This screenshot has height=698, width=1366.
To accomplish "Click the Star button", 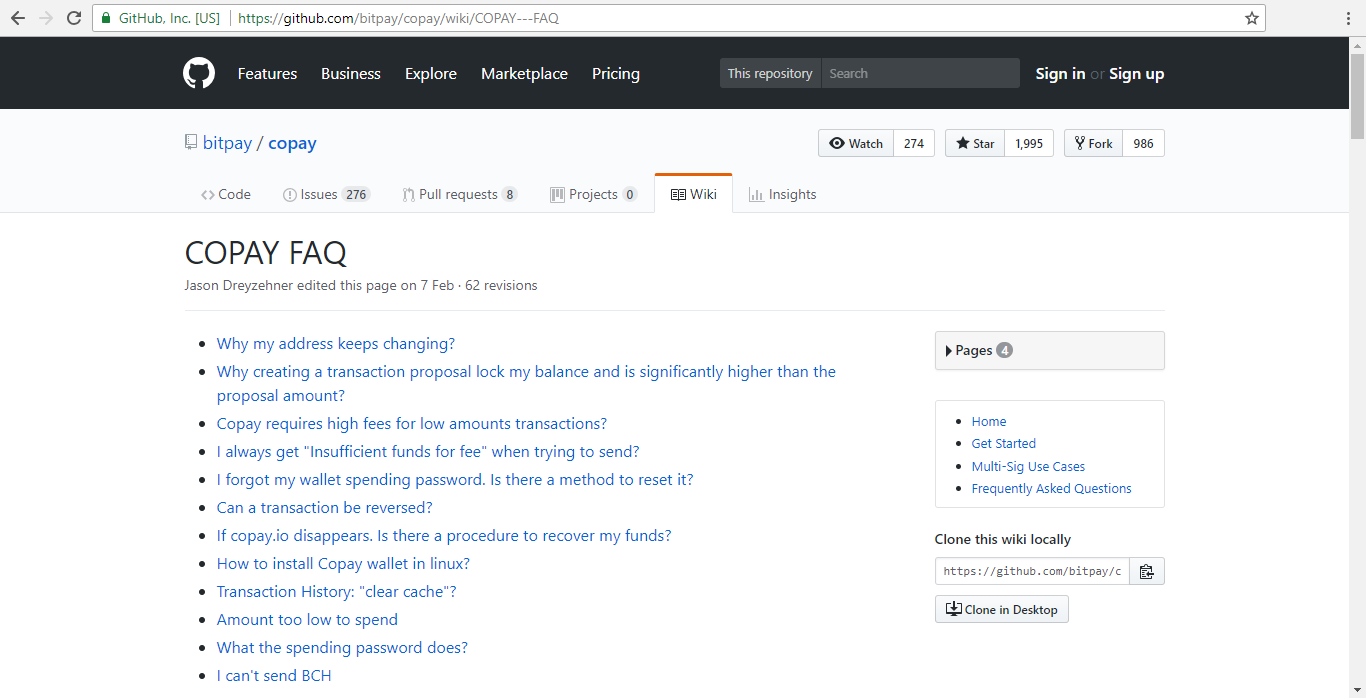I will [975, 143].
